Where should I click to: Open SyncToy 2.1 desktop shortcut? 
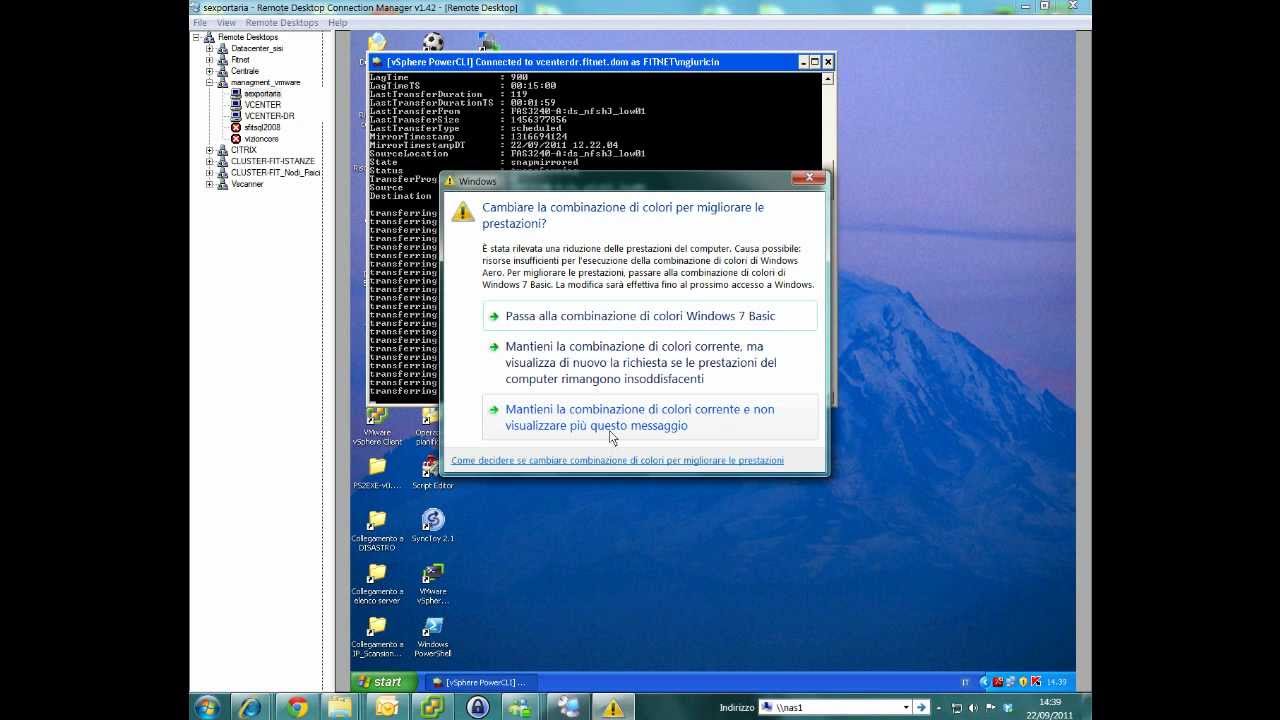click(x=432, y=526)
